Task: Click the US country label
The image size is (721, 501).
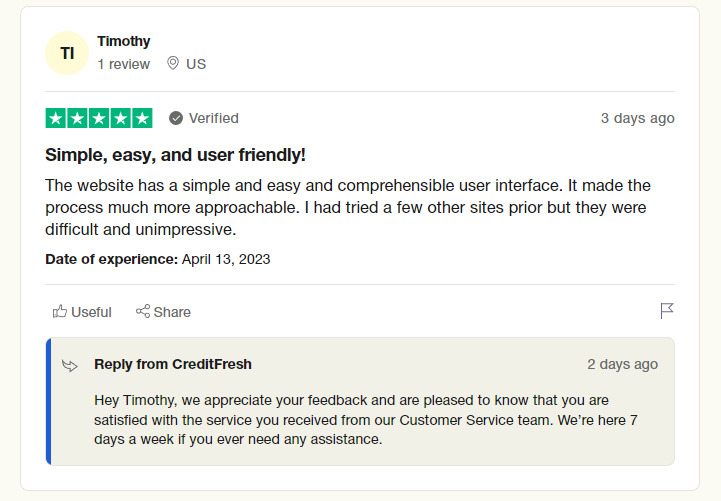Action: point(196,64)
